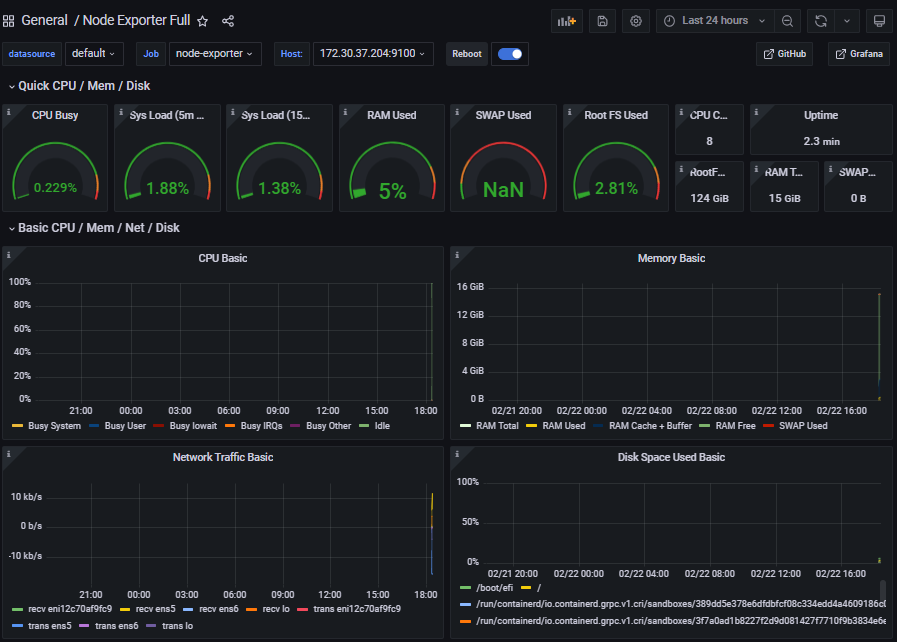Open the datasource default dropdown

(93, 54)
